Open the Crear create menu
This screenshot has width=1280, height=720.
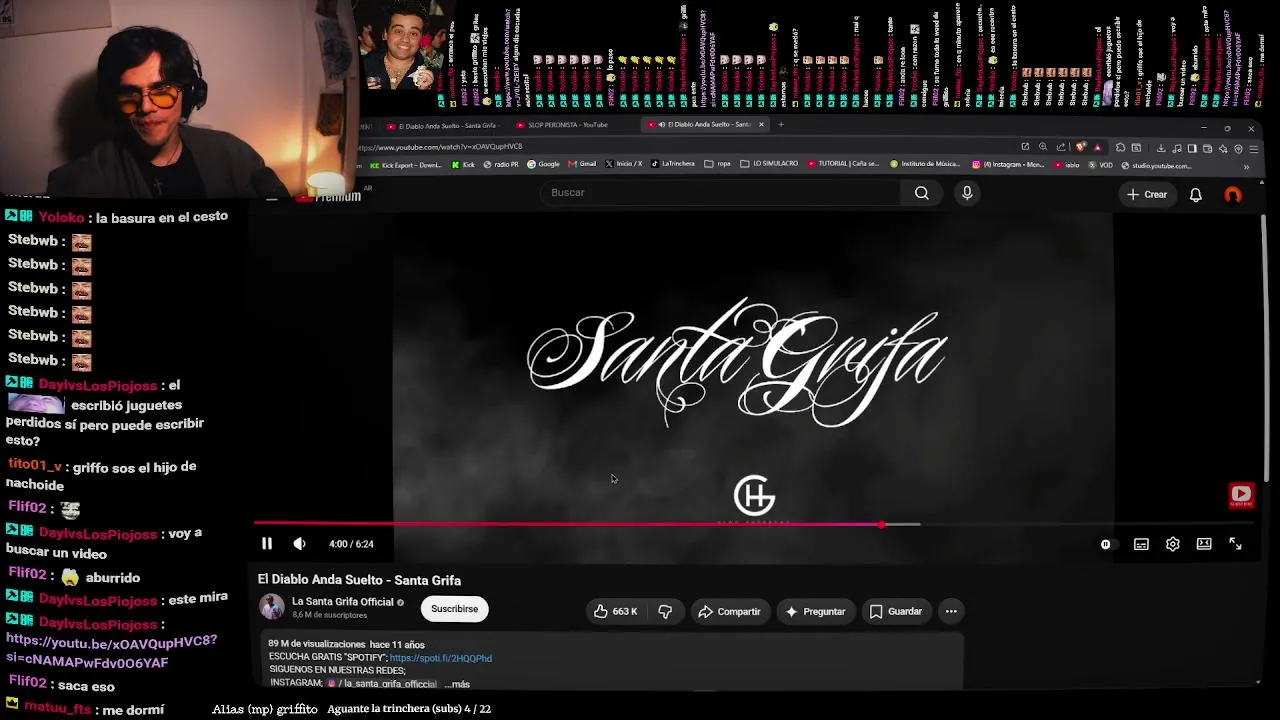pos(1147,194)
